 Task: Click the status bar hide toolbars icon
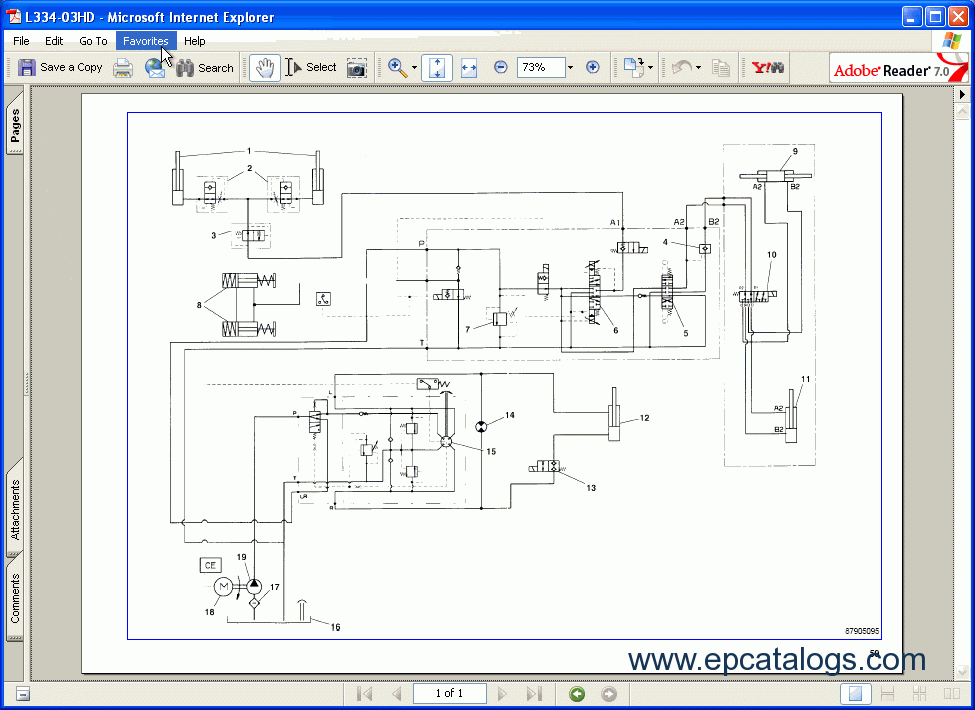click(x=22, y=694)
